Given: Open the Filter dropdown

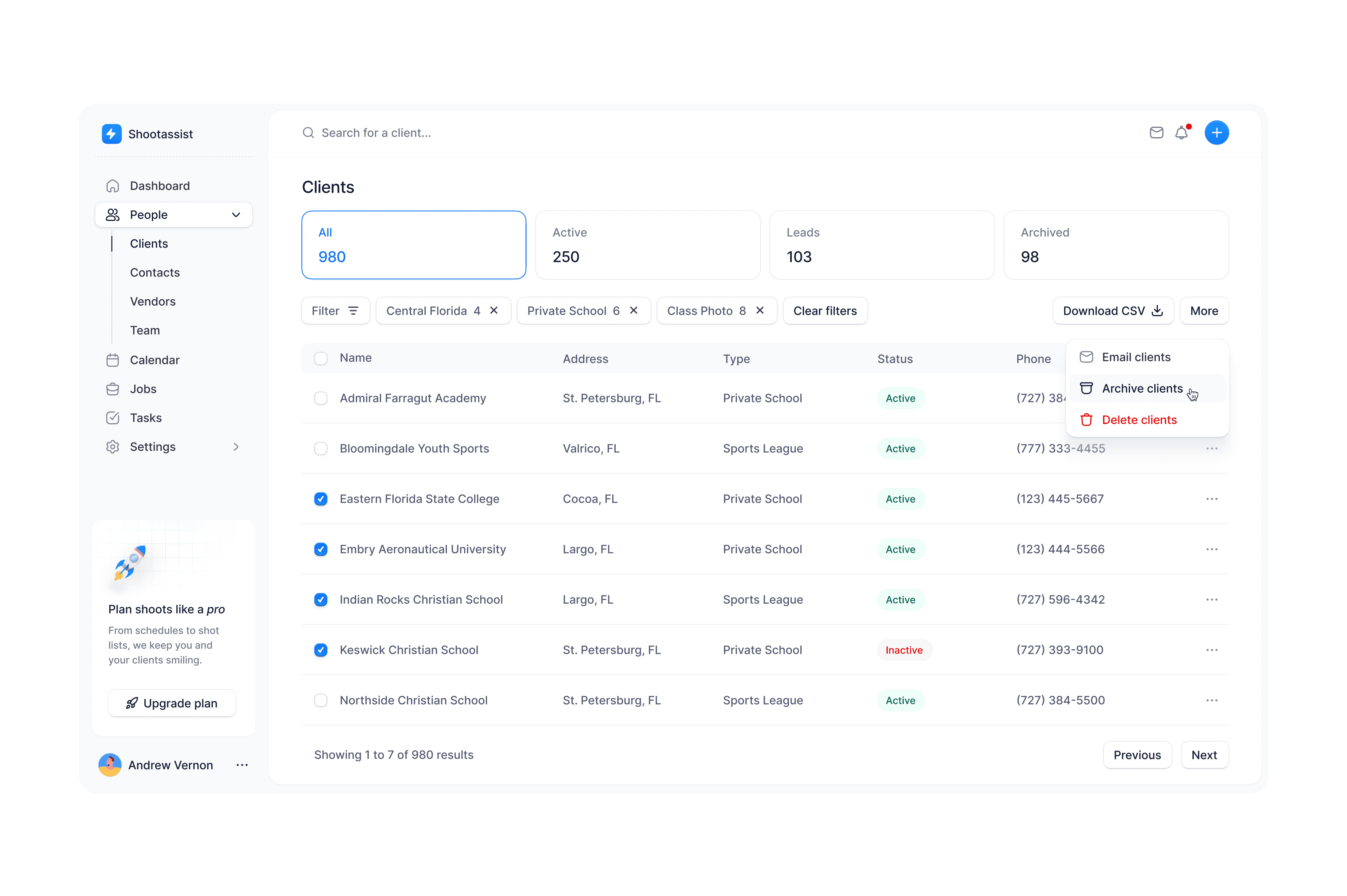Looking at the screenshot, I should point(335,311).
